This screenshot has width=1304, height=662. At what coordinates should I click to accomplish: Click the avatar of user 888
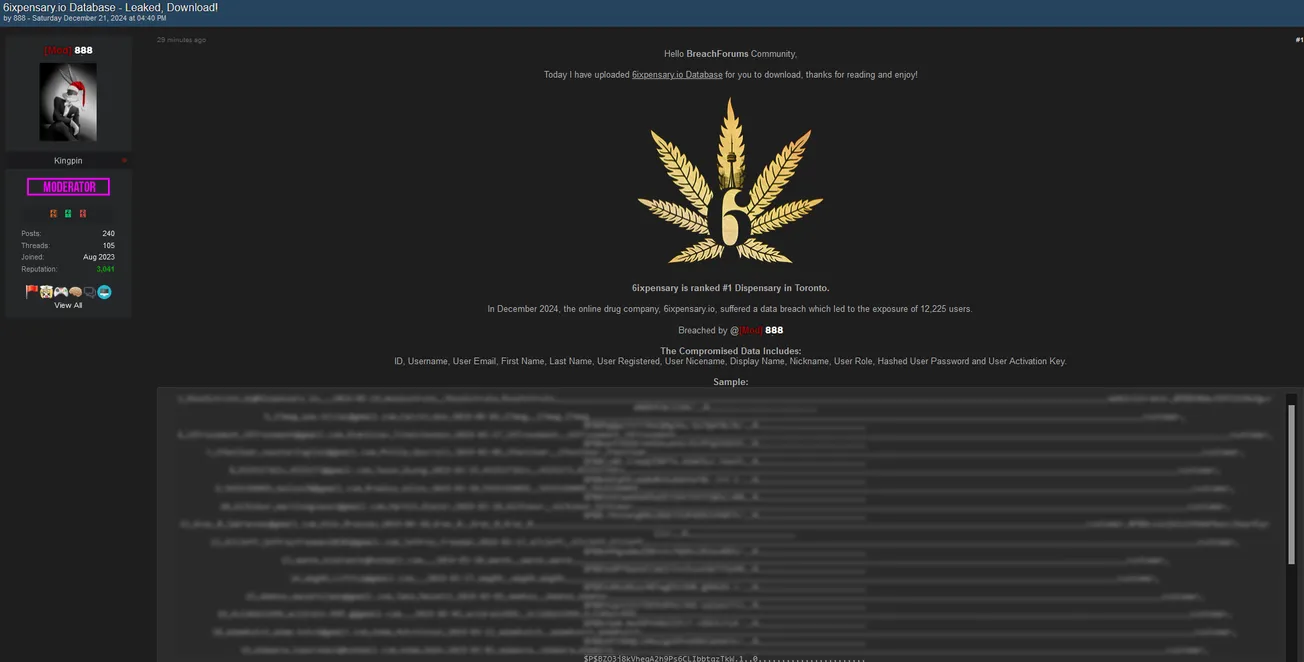click(x=68, y=101)
